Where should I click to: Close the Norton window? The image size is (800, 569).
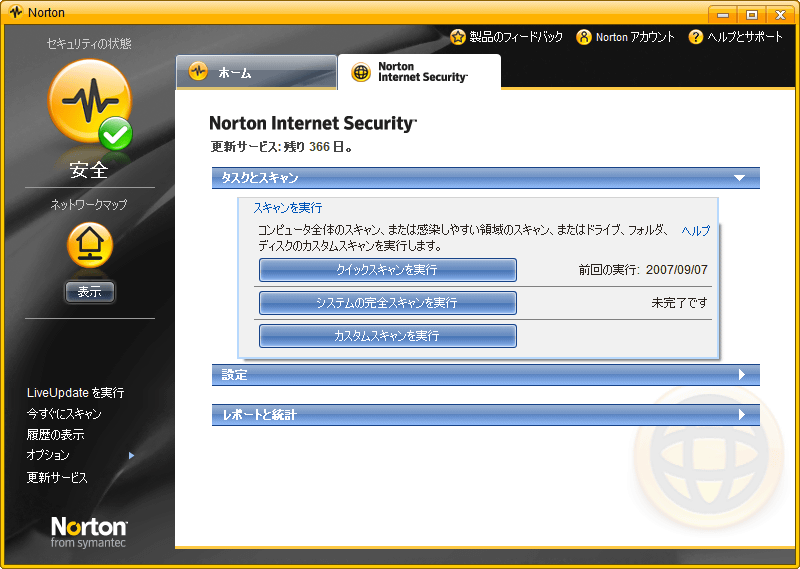click(780, 14)
